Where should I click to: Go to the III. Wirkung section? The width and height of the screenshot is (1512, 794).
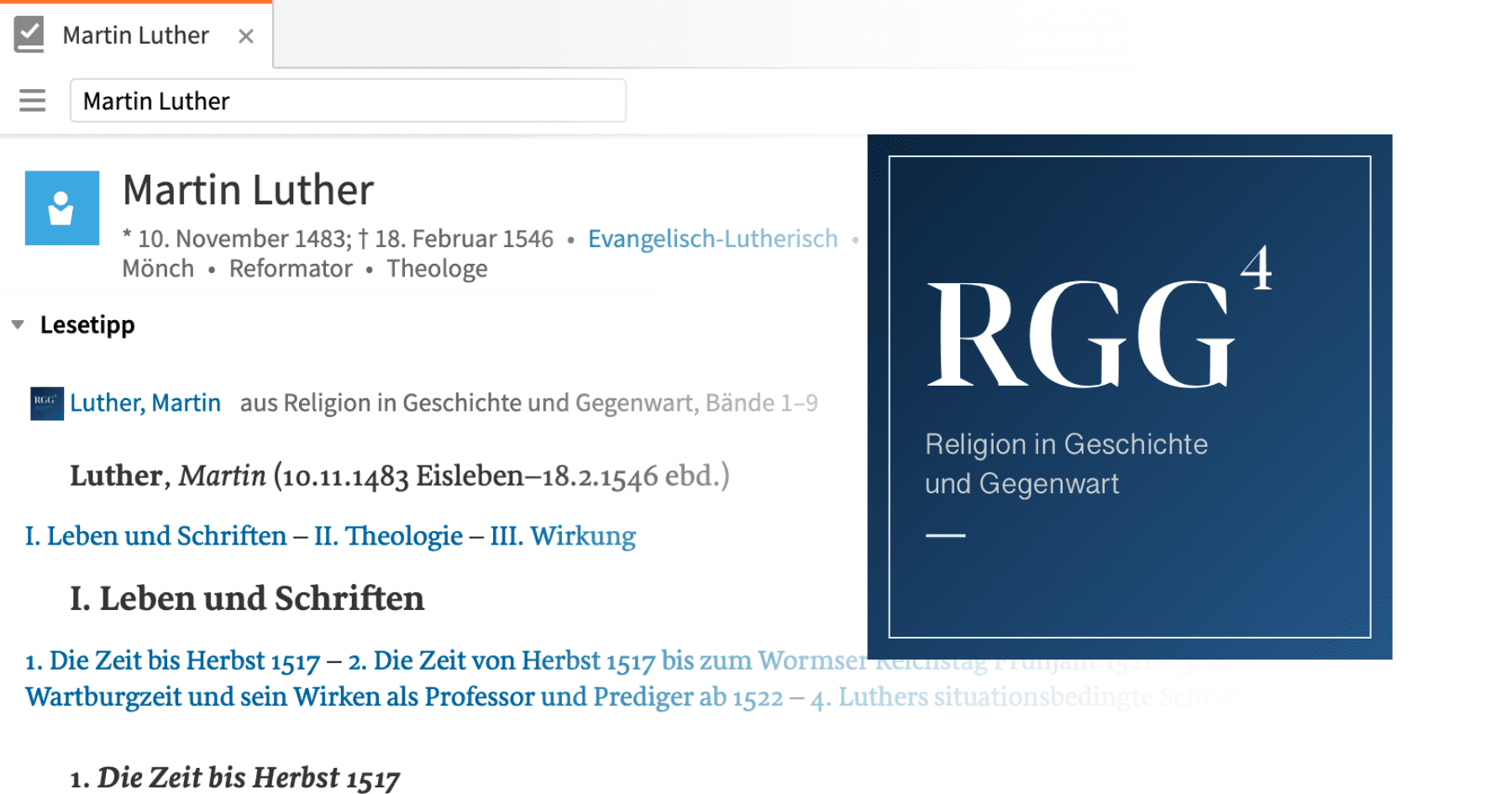pos(563,536)
